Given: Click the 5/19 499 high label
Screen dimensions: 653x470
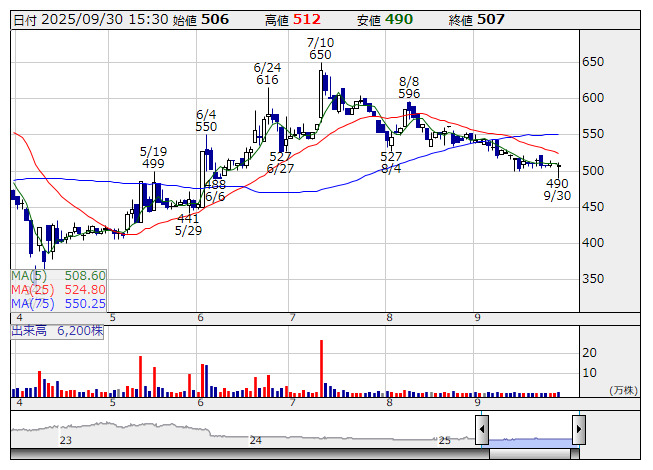Looking at the screenshot, I should 153,157.
